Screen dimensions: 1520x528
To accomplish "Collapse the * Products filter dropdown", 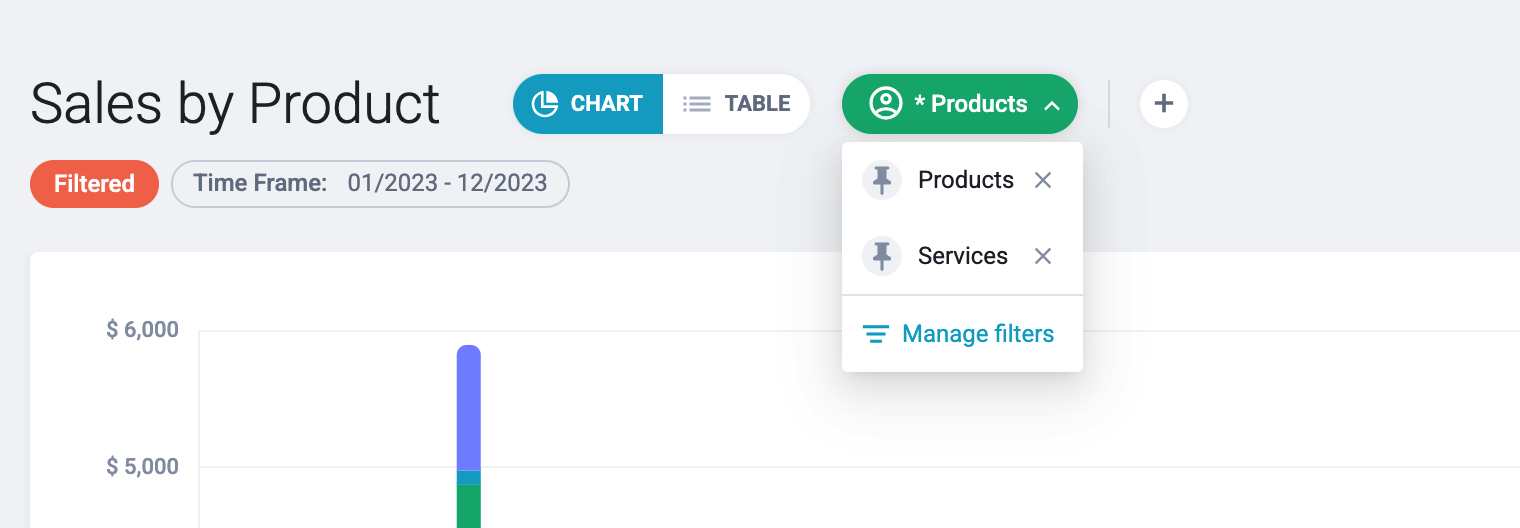I will (x=960, y=104).
